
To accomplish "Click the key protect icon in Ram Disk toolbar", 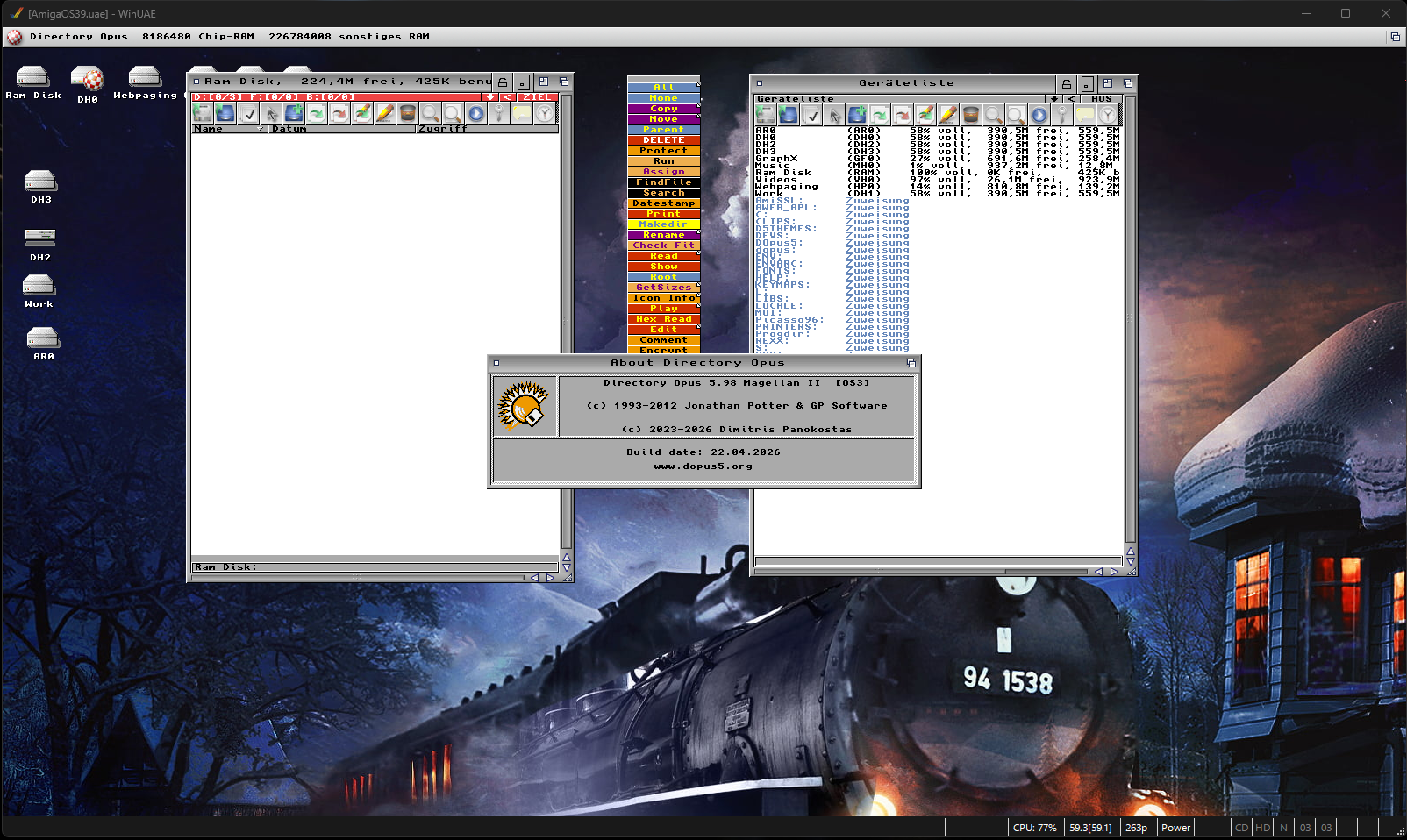I will tap(498, 113).
